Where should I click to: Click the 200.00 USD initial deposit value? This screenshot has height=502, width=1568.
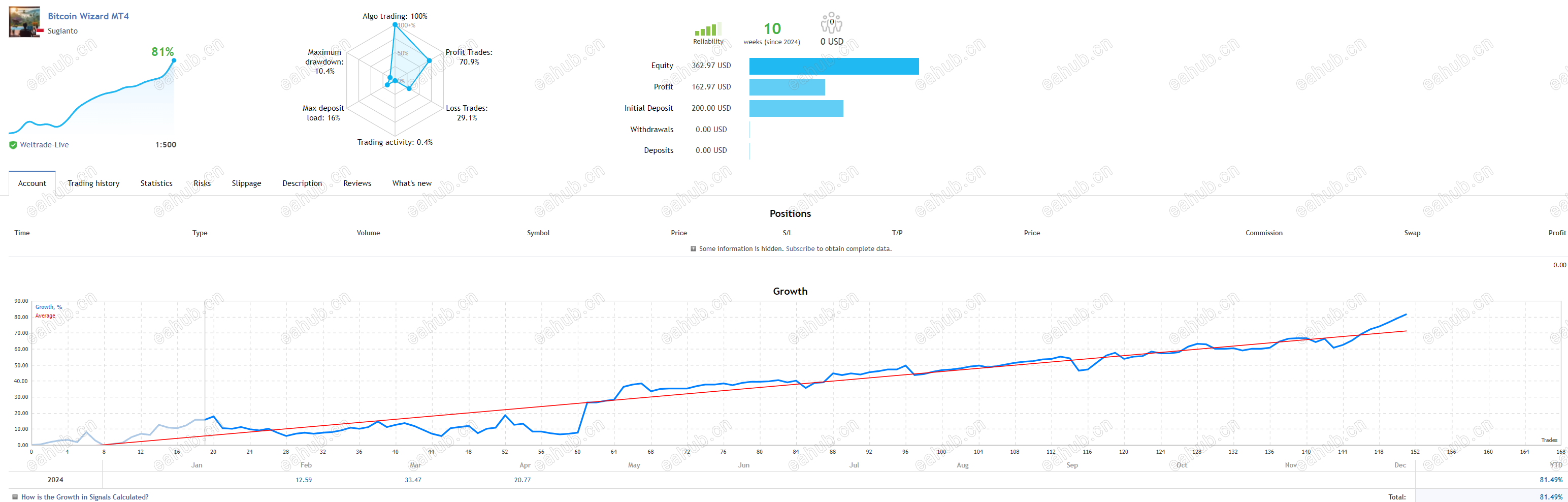pyautogui.click(x=711, y=108)
